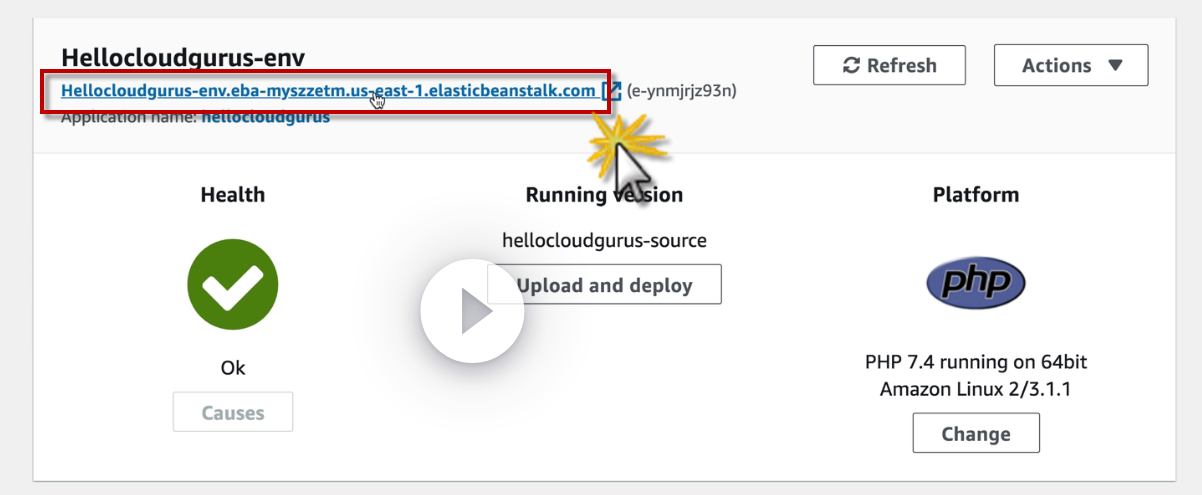Click the Platform column heading

(x=975, y=195)
